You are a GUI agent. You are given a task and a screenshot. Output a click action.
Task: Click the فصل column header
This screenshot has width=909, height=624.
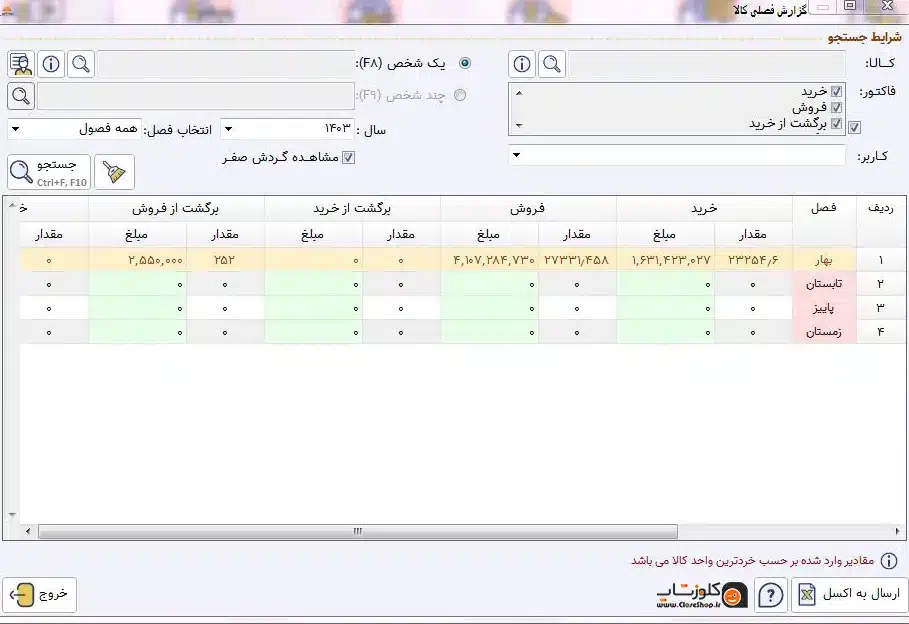point(824,208)
